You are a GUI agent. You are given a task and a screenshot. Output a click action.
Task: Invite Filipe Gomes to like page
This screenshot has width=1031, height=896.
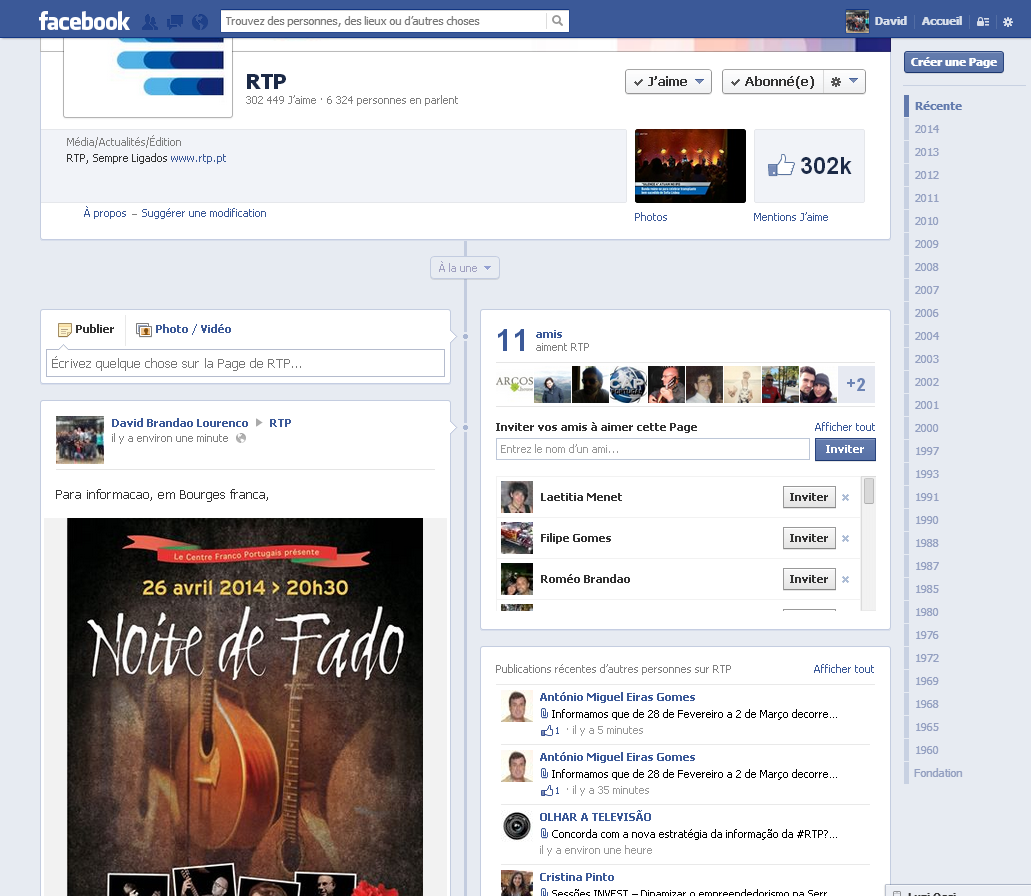click(x=808, y=538)
